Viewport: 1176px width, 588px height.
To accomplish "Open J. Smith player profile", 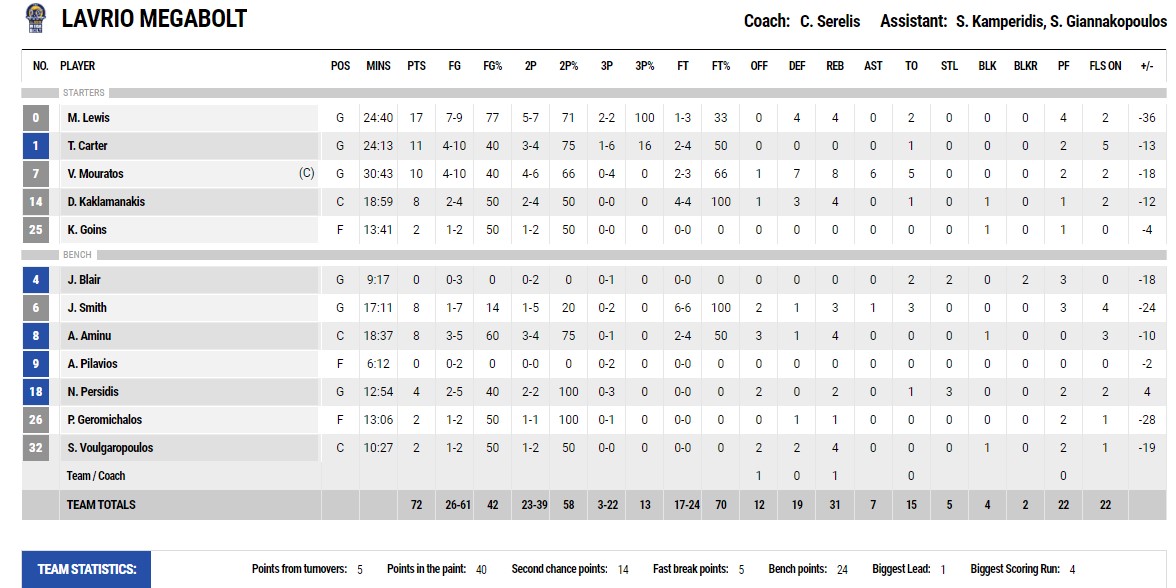I will pos(87,308).
